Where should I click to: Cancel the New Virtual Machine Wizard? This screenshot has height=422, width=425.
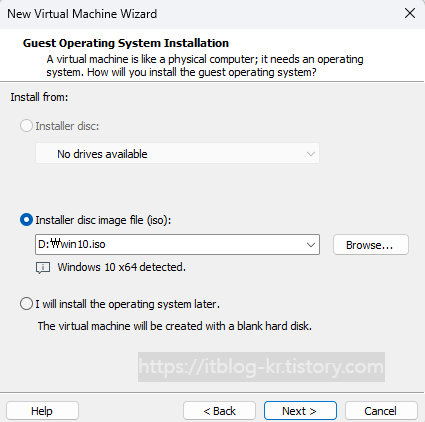click(381, 411)
